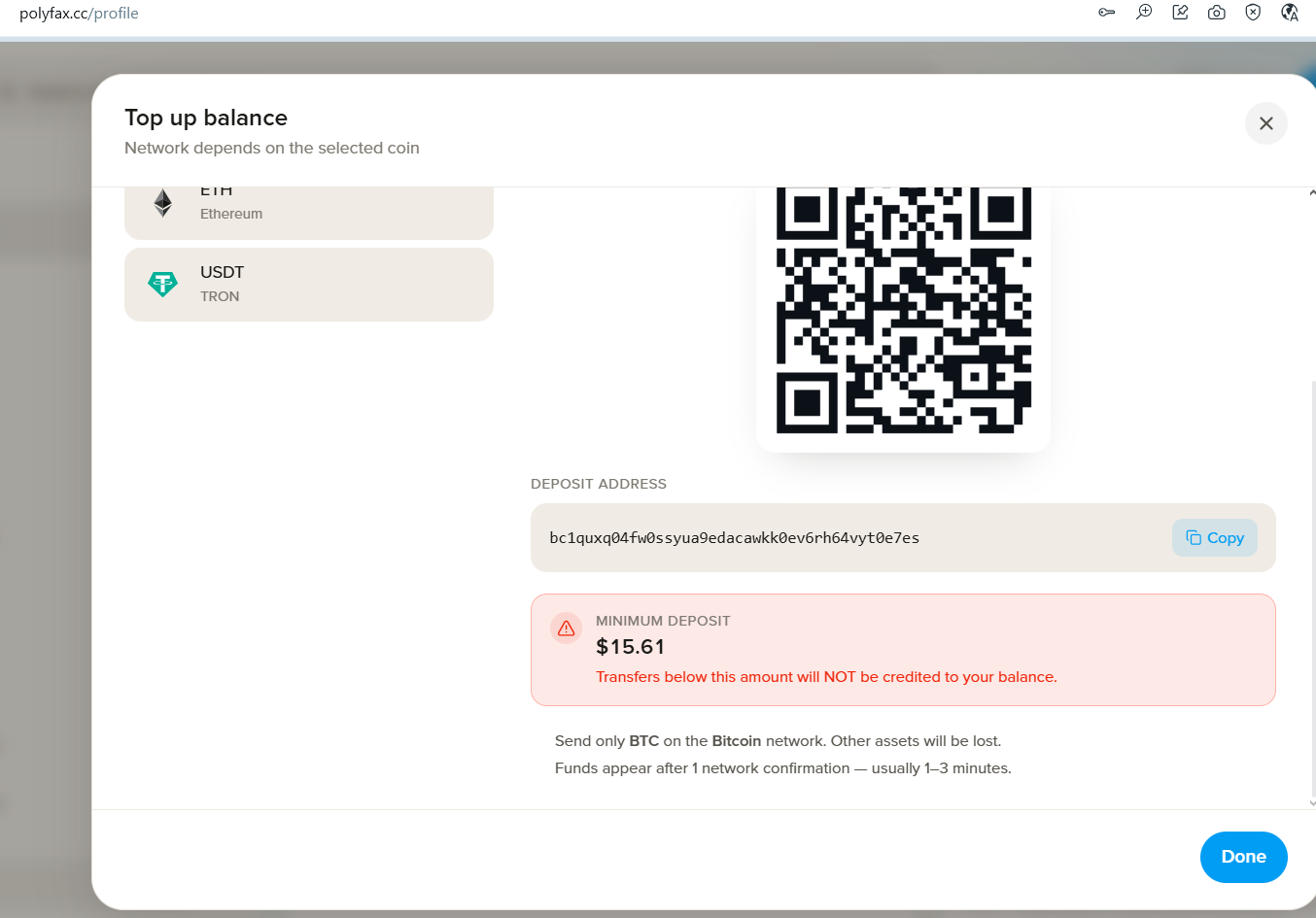Image resolution: width=1316 pixels, height=918 pixels.
Task: Select the USDT TRON coin option
Action: tap(309, 285)
